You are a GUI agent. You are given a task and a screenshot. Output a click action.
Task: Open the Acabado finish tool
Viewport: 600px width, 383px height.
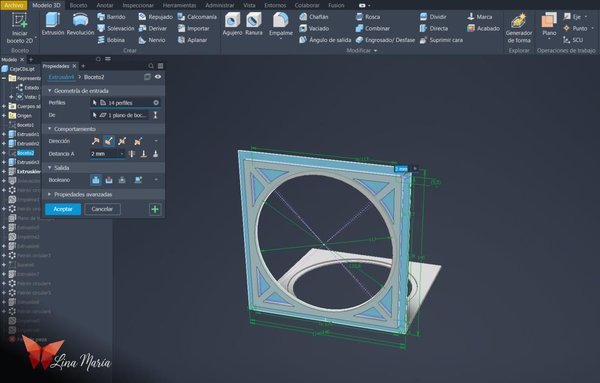(483, 28)
